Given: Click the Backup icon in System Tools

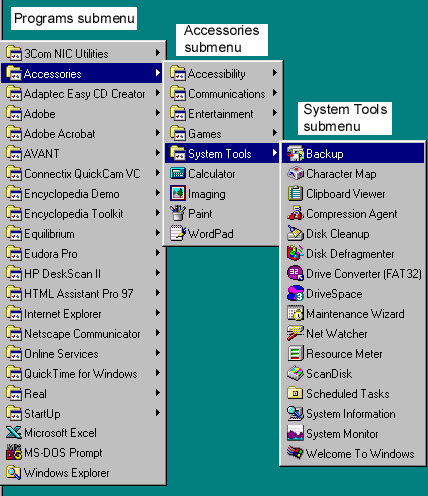Looking at the screenshot, I should 295,153.
